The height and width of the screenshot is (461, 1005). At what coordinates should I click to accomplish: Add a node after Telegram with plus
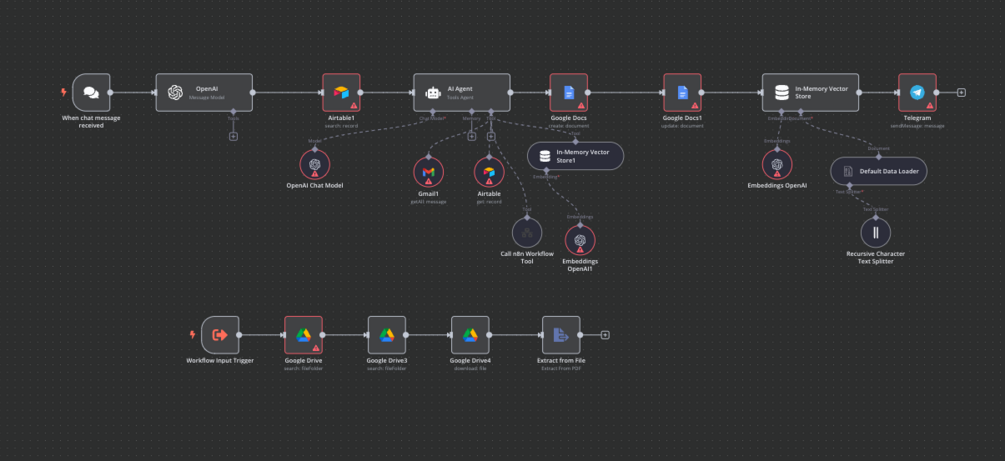coord(961,92)
